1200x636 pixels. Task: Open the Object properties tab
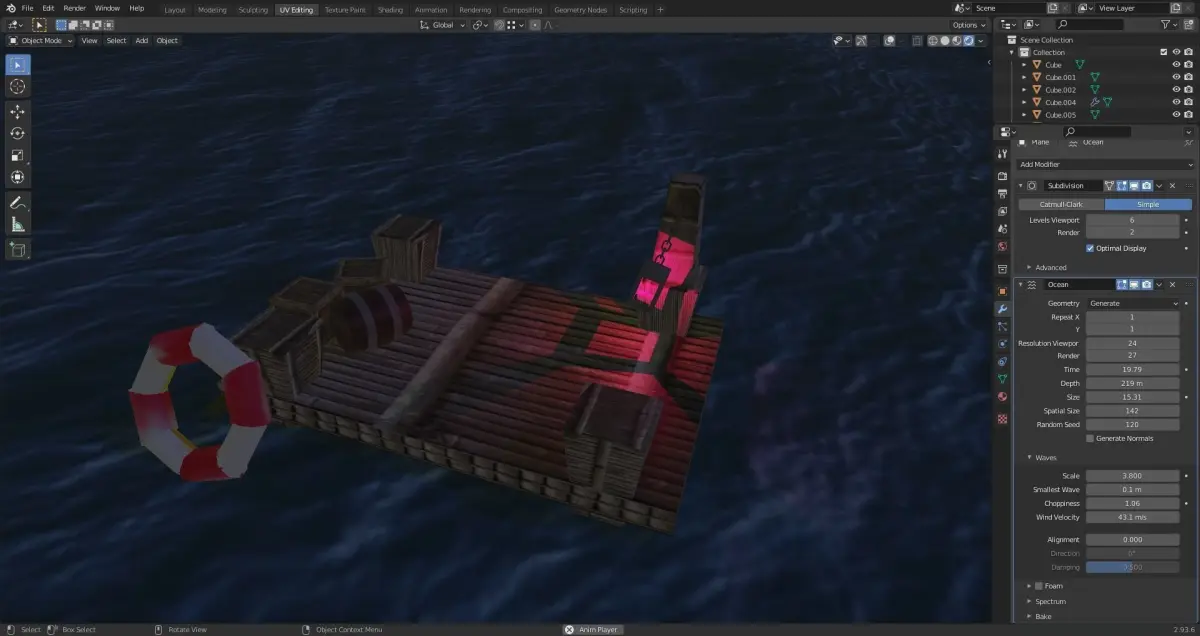tap(1002, 291)
